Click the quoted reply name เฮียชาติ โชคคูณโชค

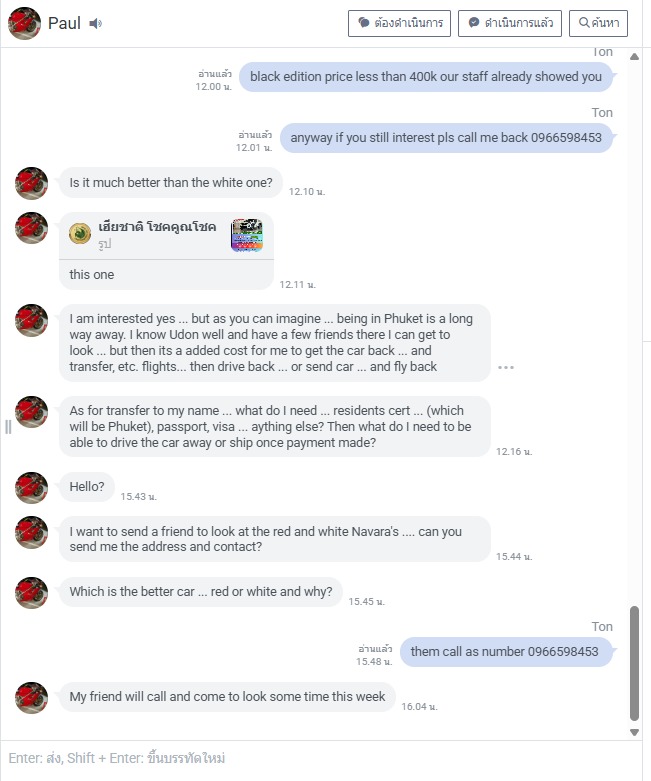click(x=157, y=227)
